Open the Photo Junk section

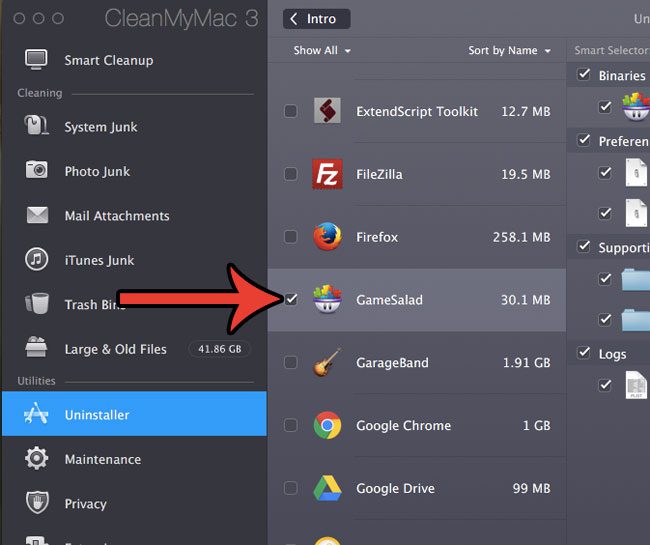click(134, 171)
